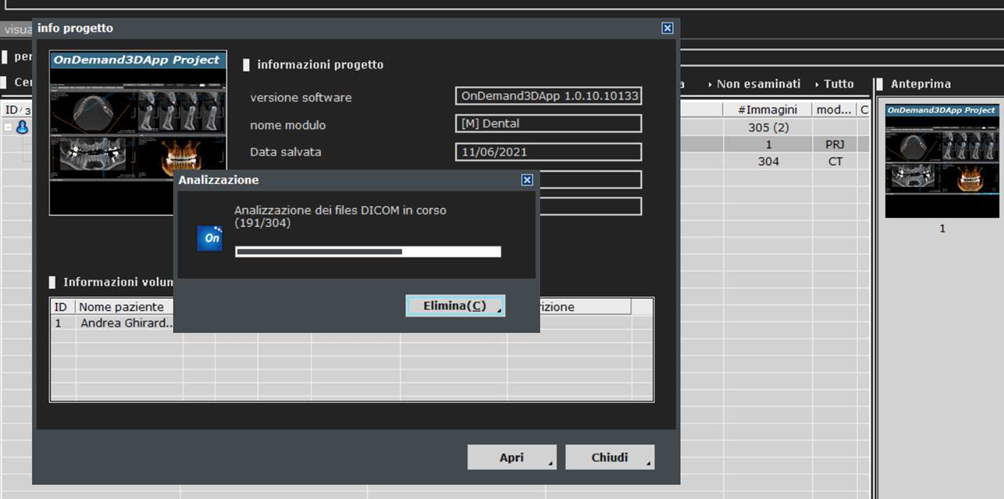Click the '305 (2)' images cell
The height and width of the screenshot is (499, 1004).
(768, 127)
